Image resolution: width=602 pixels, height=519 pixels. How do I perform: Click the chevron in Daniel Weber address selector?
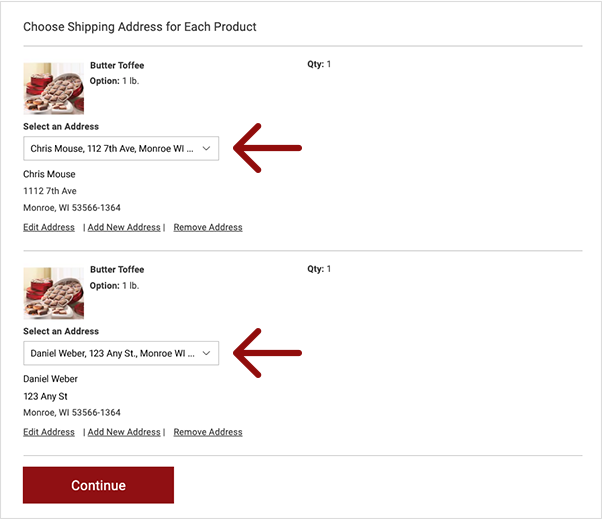tap(206, 353)
